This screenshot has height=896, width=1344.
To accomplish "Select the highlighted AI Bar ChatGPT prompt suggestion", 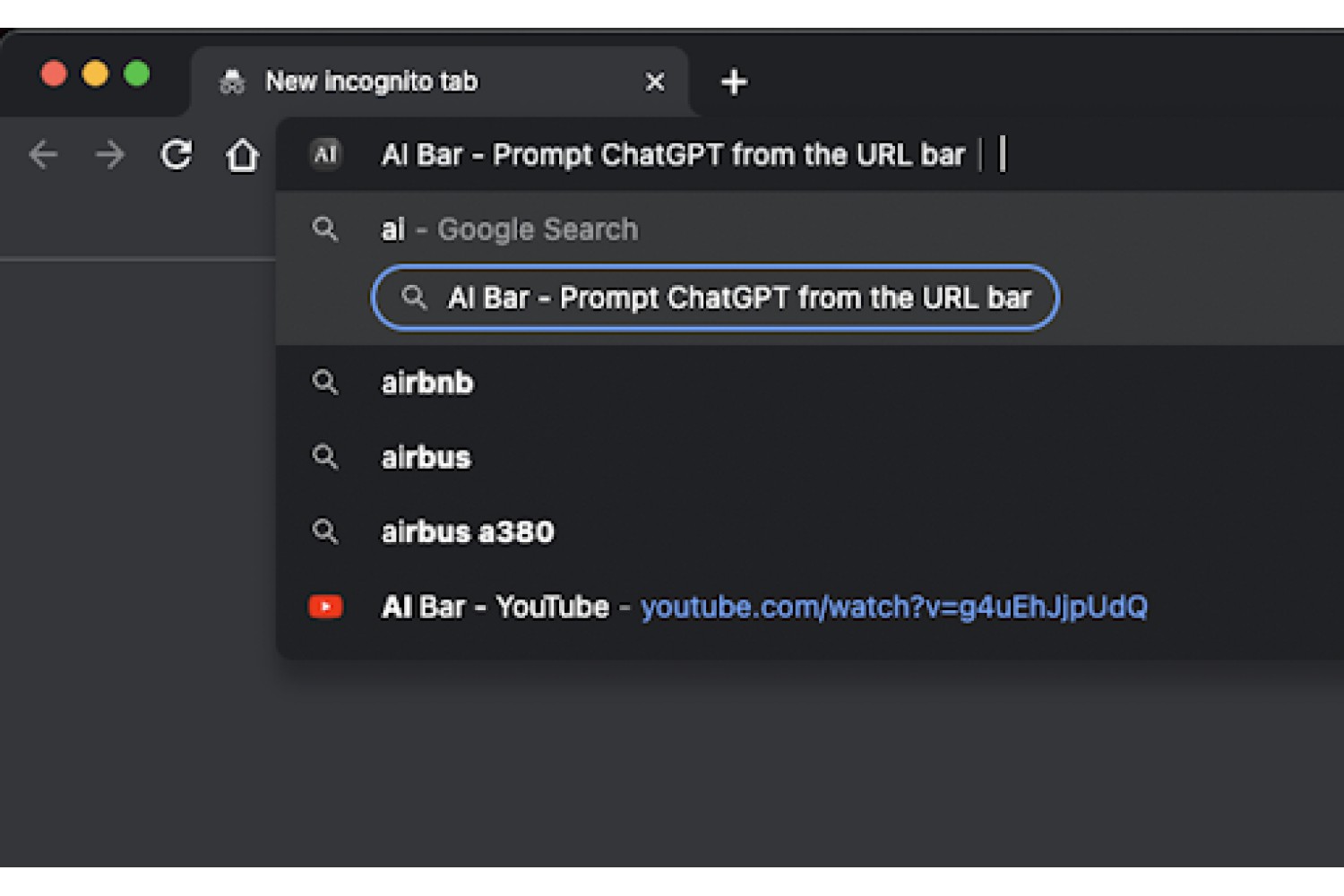I will [x=715, y=297].
